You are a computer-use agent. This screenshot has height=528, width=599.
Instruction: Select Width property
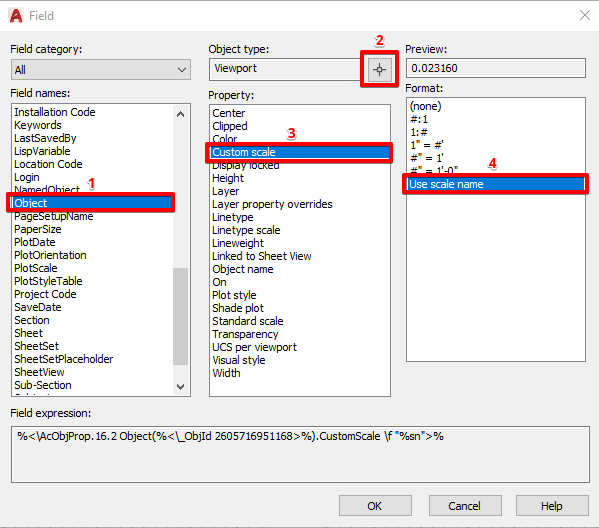point(226,373)
